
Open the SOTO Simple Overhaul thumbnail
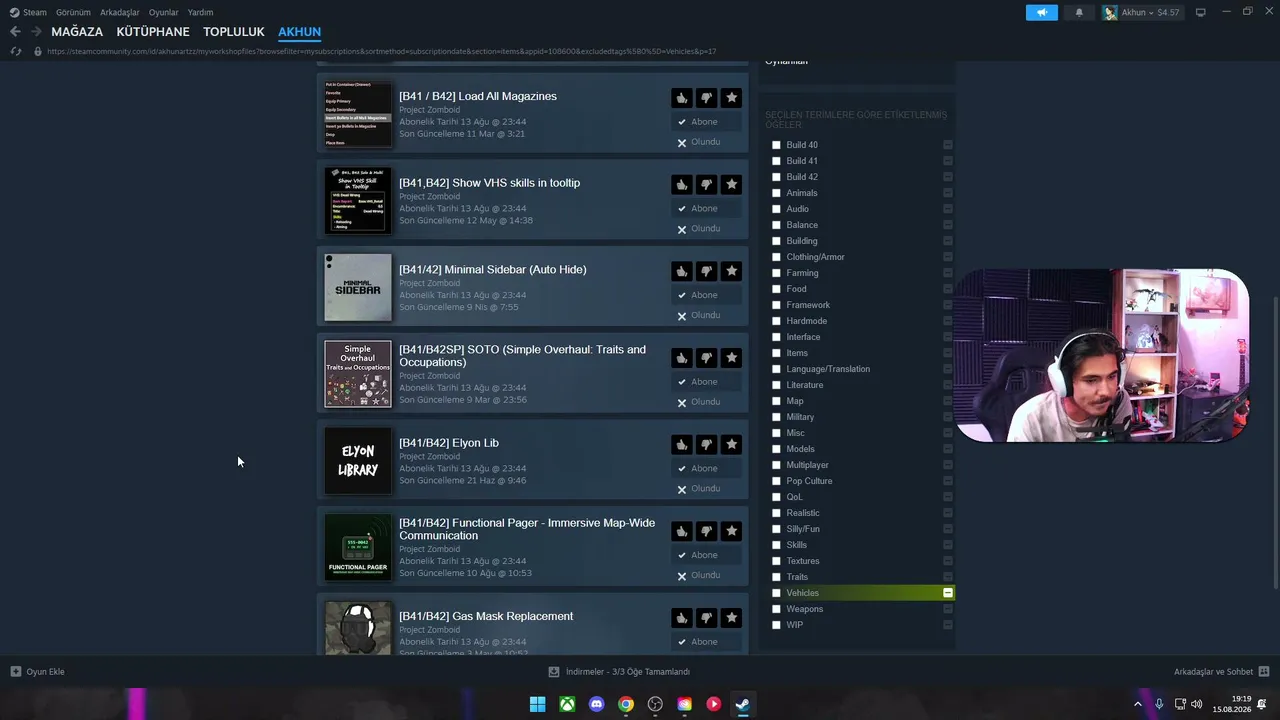(358, 374)
